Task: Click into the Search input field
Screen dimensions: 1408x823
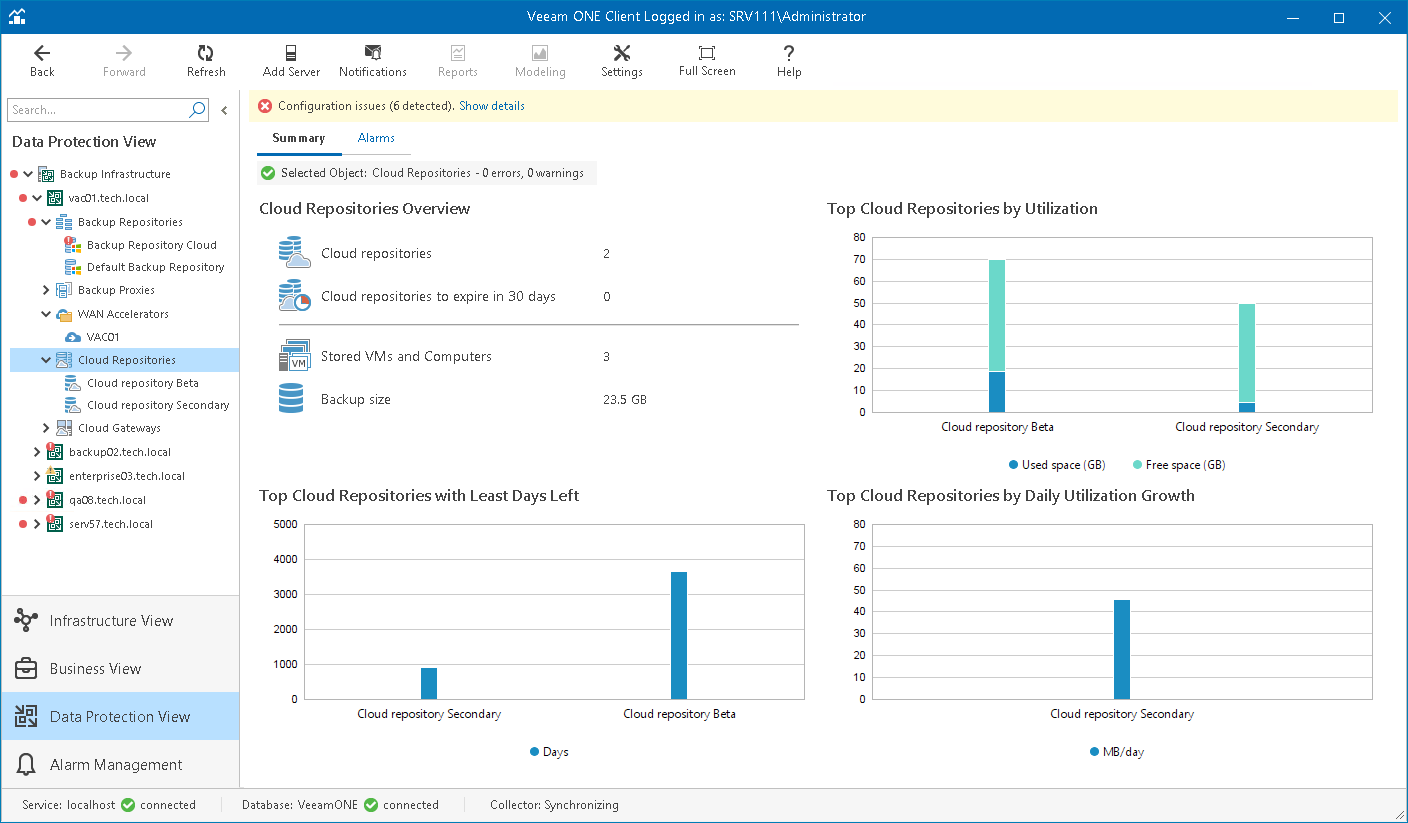Action: (x=98, y=110)
